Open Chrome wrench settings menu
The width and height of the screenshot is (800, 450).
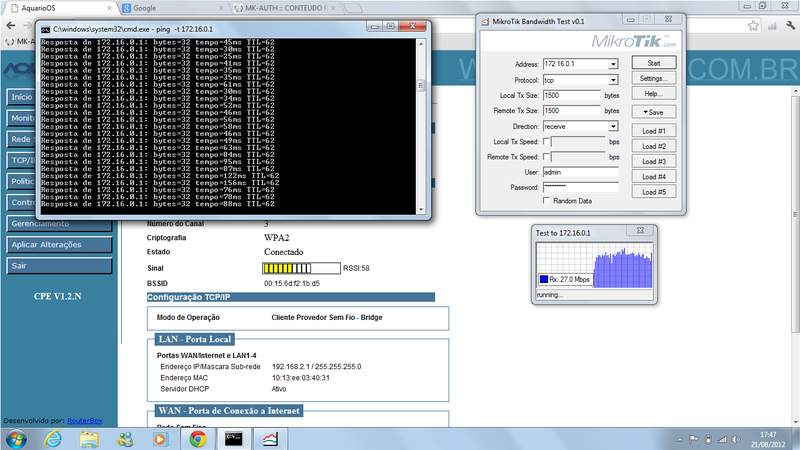pyautogui.click(x=790, y=26)
